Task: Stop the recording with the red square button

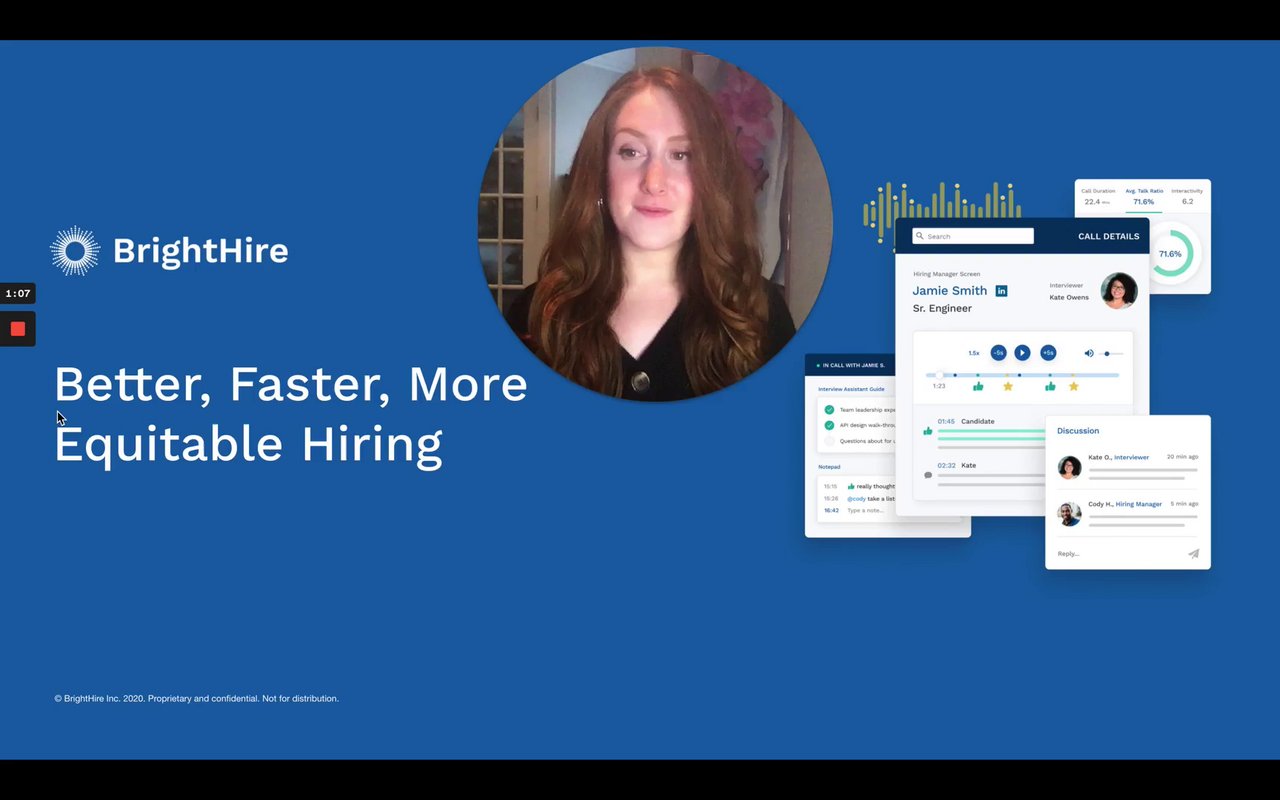Action: click(x=18, y=329)
